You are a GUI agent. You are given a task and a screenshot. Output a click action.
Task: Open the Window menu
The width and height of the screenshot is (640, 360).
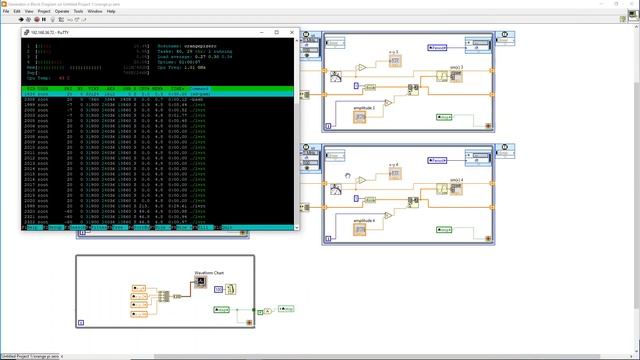pyautogui.click(x=95, y=11)
